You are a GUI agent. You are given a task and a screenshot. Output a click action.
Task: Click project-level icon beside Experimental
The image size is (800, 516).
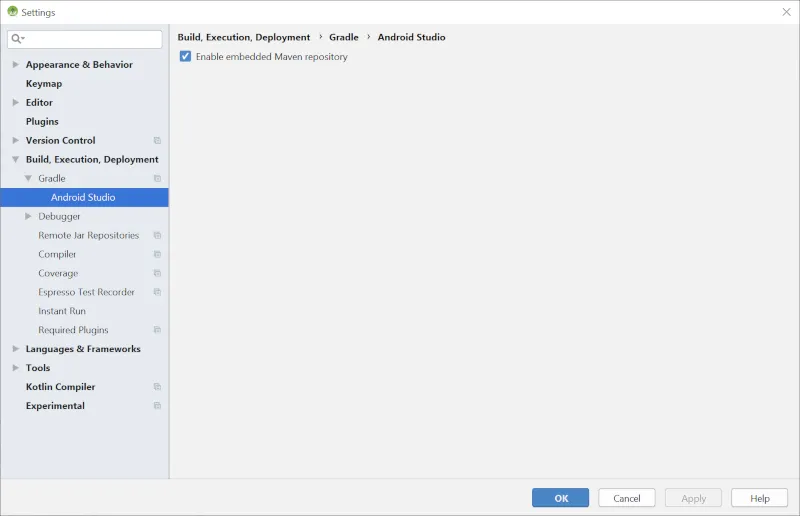click(x=157, y=406)
